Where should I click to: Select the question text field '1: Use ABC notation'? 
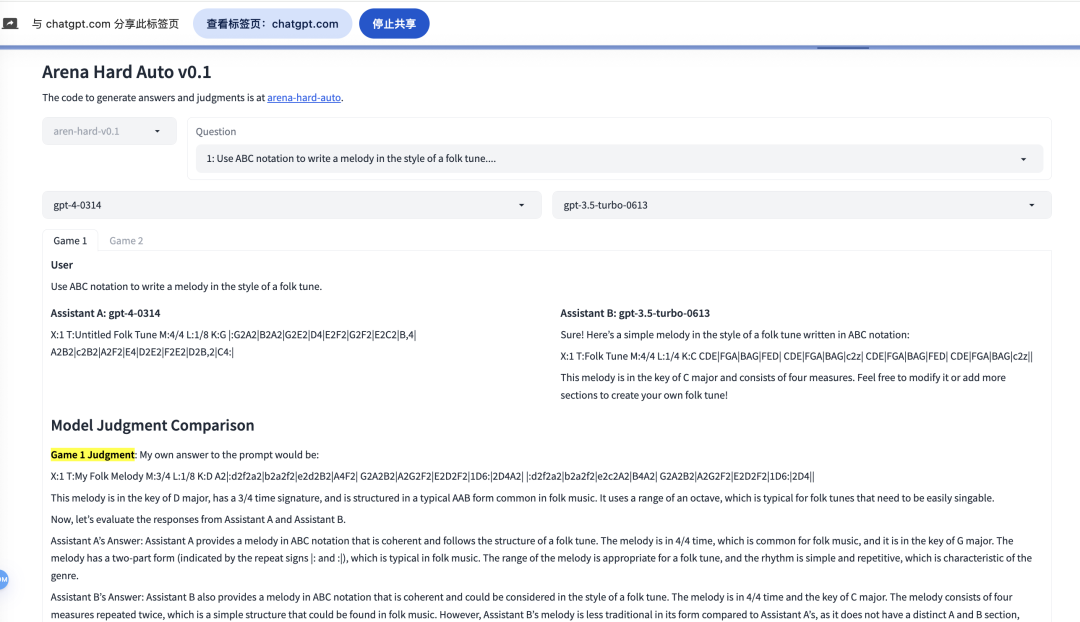tap(619, 158)
